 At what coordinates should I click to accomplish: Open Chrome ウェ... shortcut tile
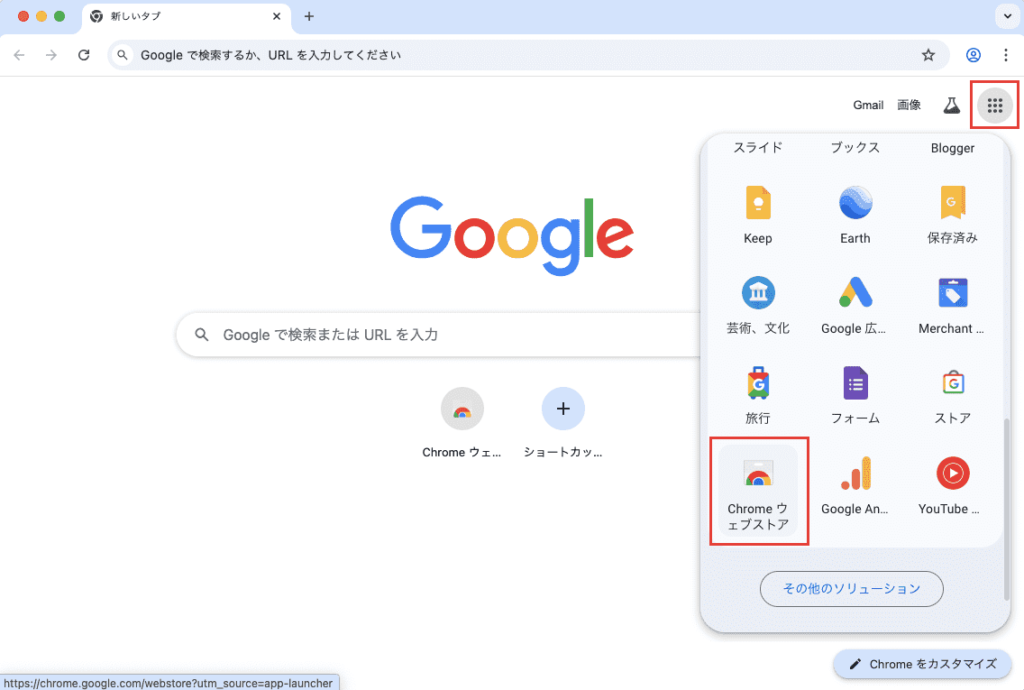click(462, 423)
